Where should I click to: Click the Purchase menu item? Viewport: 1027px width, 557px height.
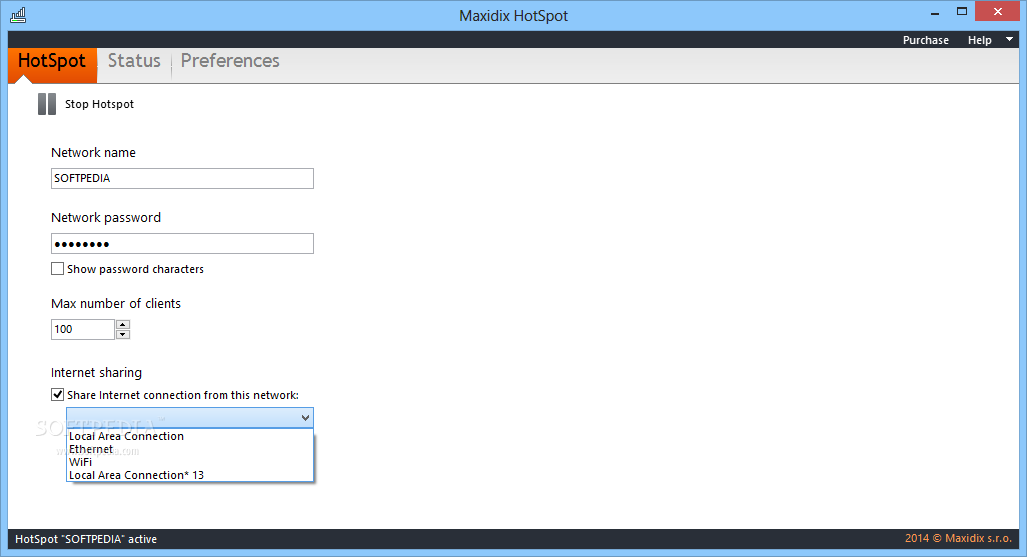925,40
